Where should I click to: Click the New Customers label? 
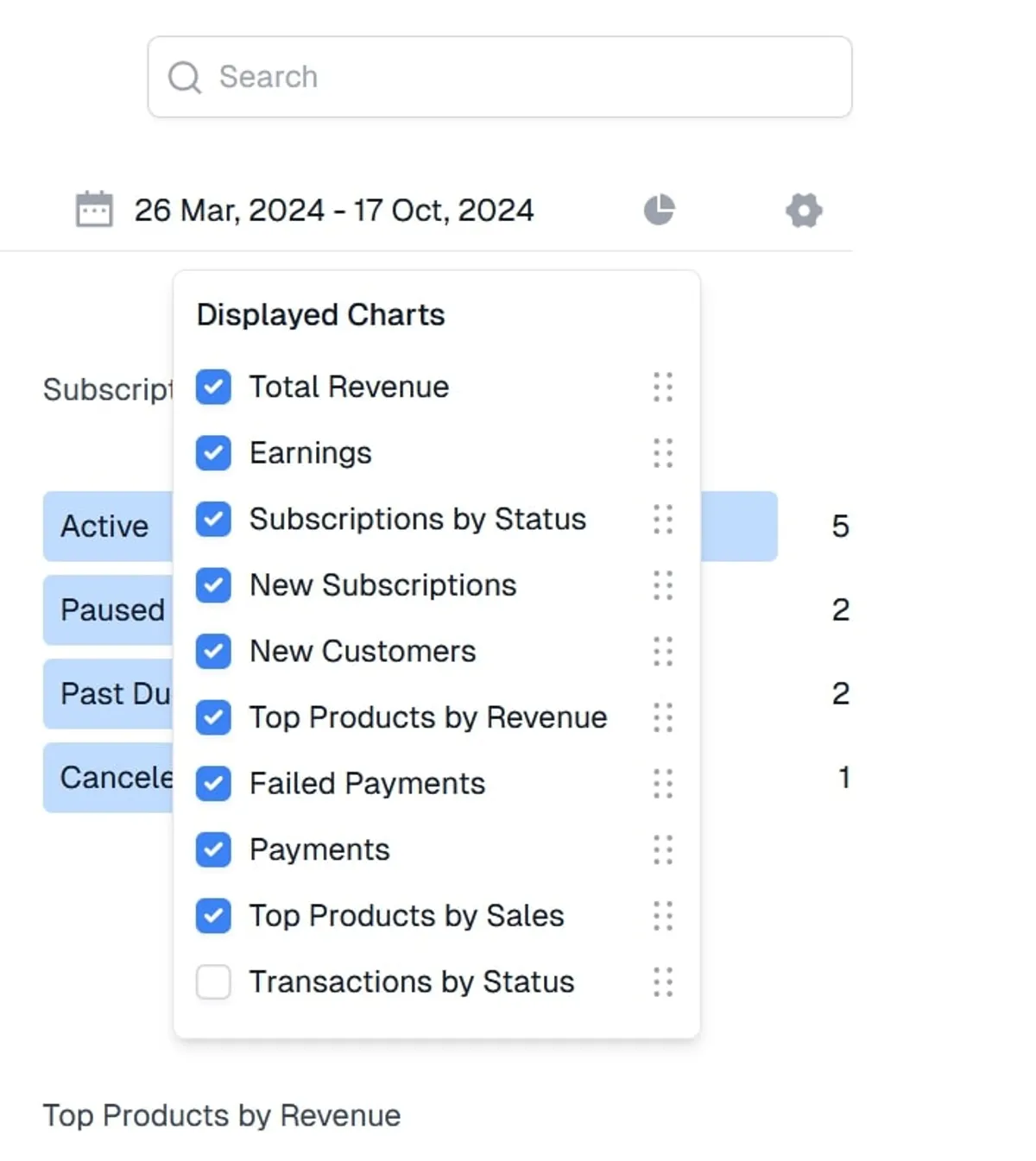363,652
